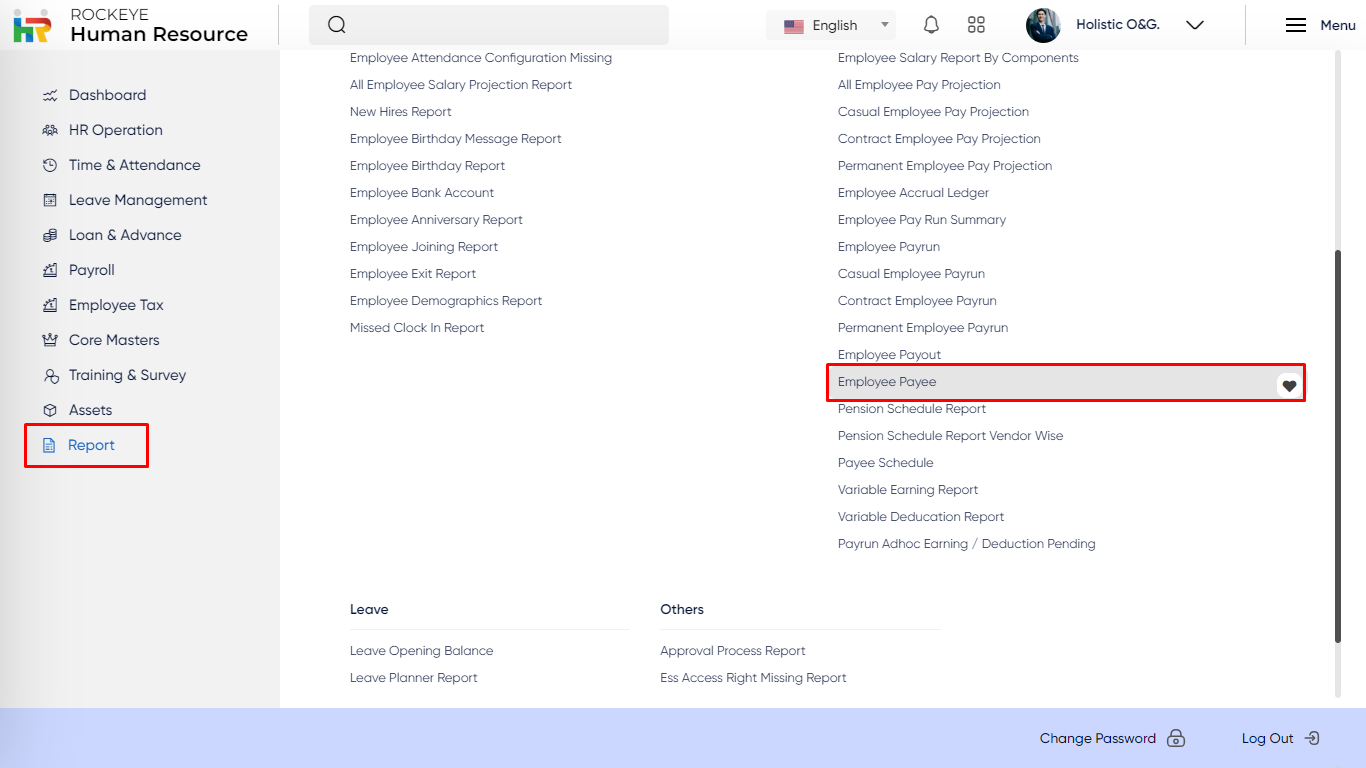The image size is (1366, 768).
Task: Open Dashboard in the sidebar
Action: tap(107, 95)
